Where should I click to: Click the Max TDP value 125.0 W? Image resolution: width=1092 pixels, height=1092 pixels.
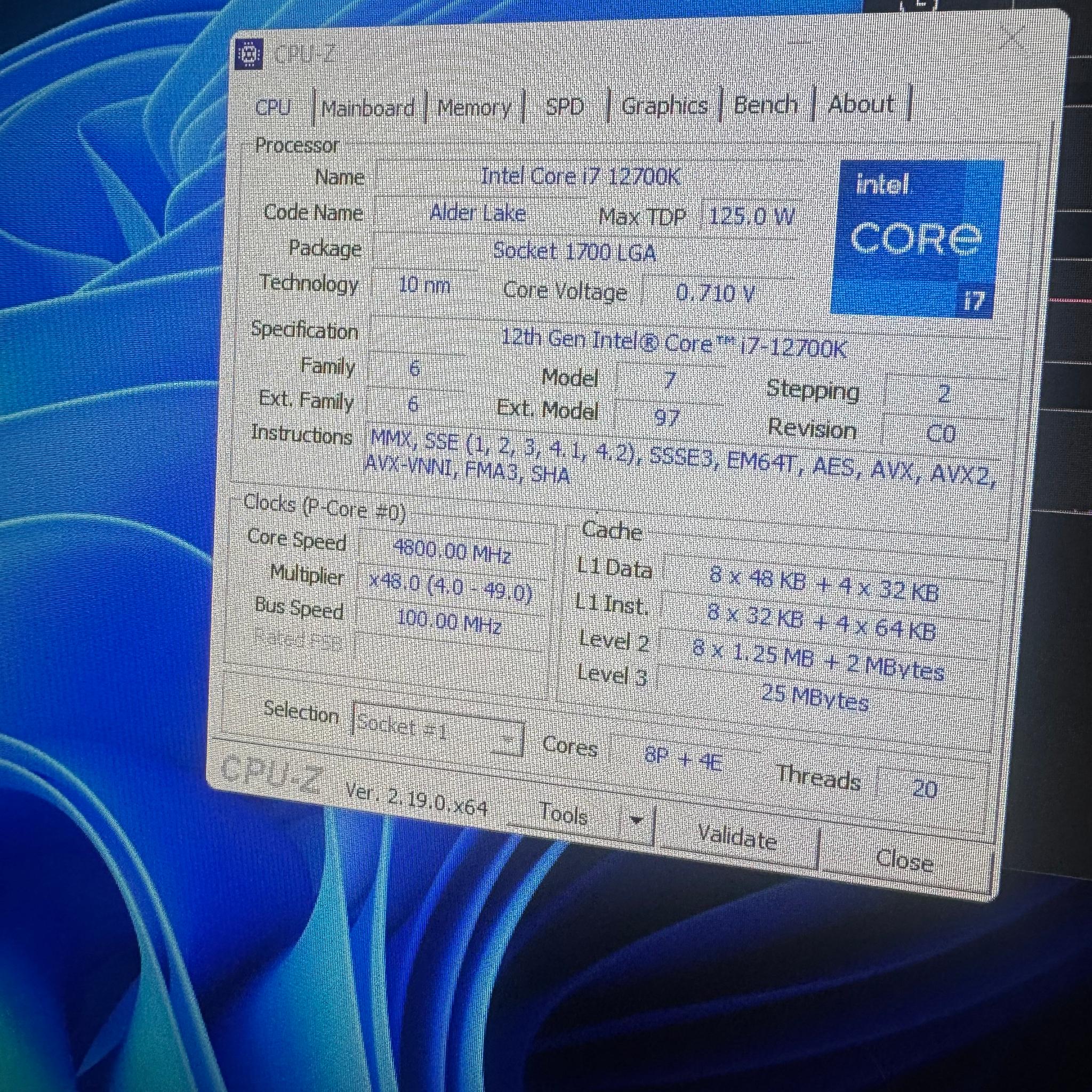click(751, 216)
